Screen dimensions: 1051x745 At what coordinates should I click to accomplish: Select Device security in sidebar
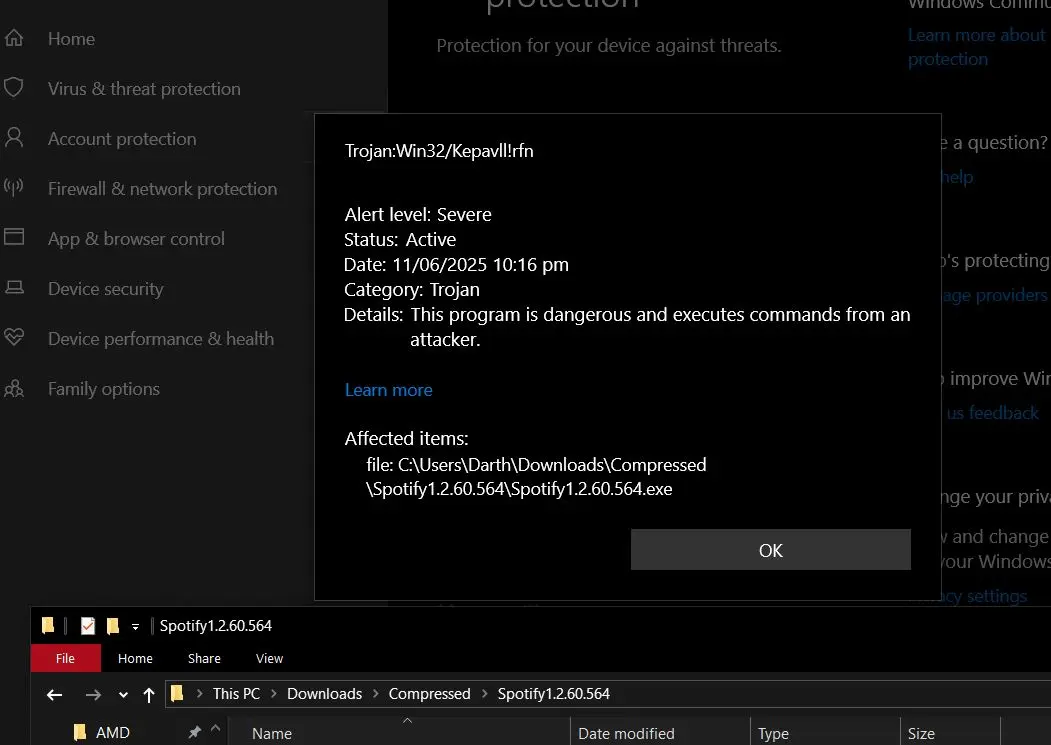(105, 289)
